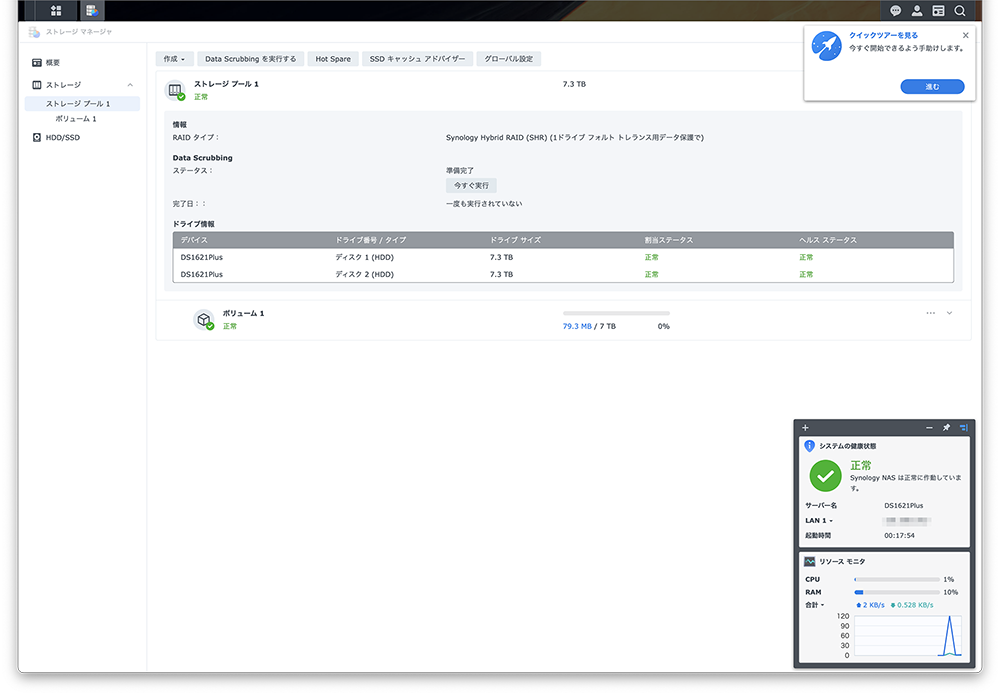
Task: Open Volume 1 three-dot more options
Action: 930,313
